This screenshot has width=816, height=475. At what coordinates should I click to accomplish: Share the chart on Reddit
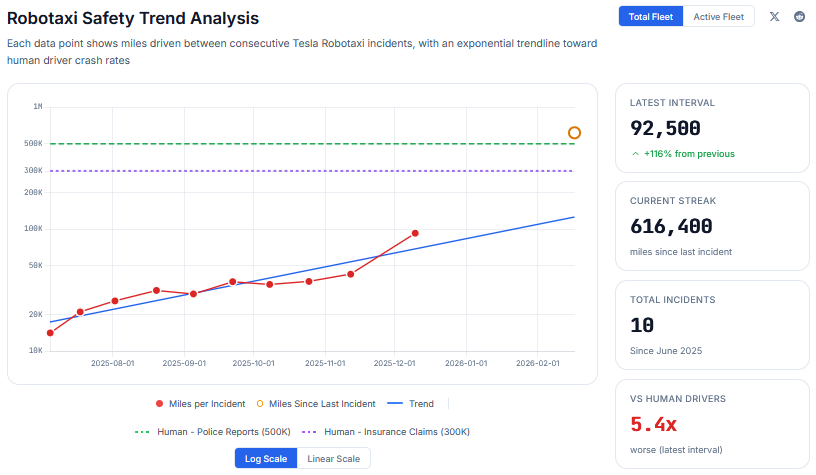pyautogui.click(x=799, y=16)
